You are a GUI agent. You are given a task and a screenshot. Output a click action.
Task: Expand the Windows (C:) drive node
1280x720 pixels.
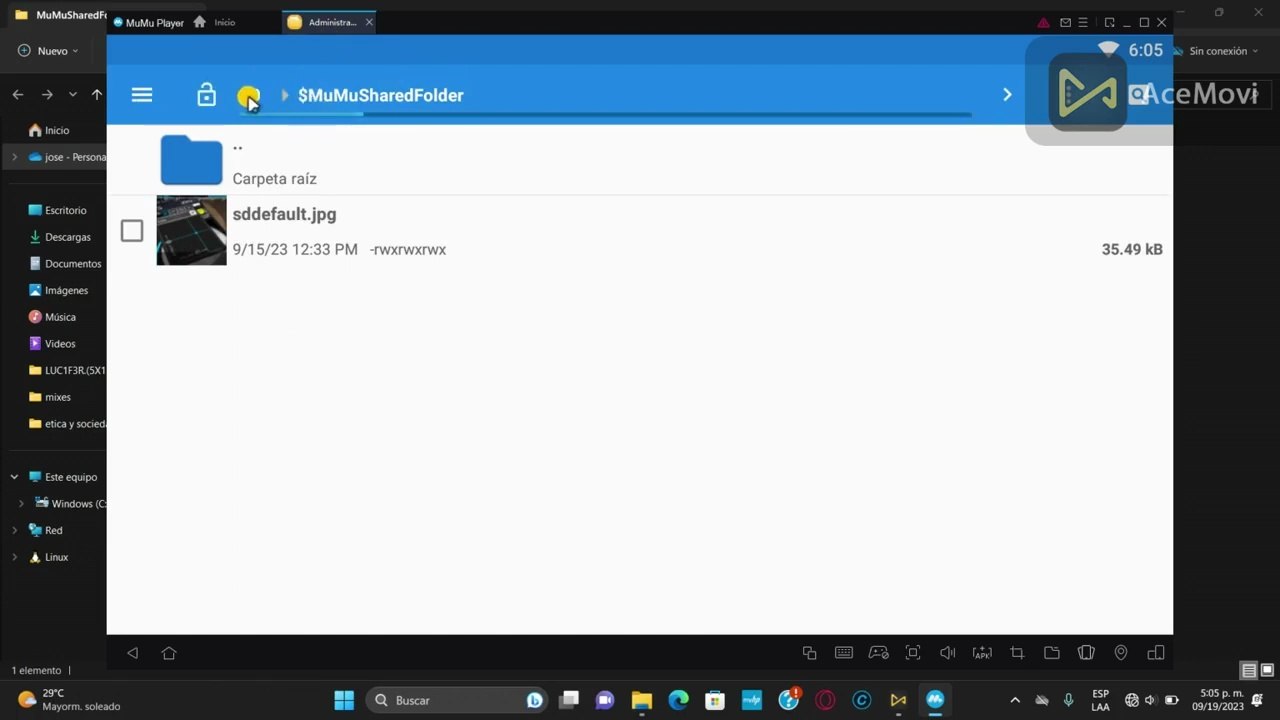[x=21, y=504]
